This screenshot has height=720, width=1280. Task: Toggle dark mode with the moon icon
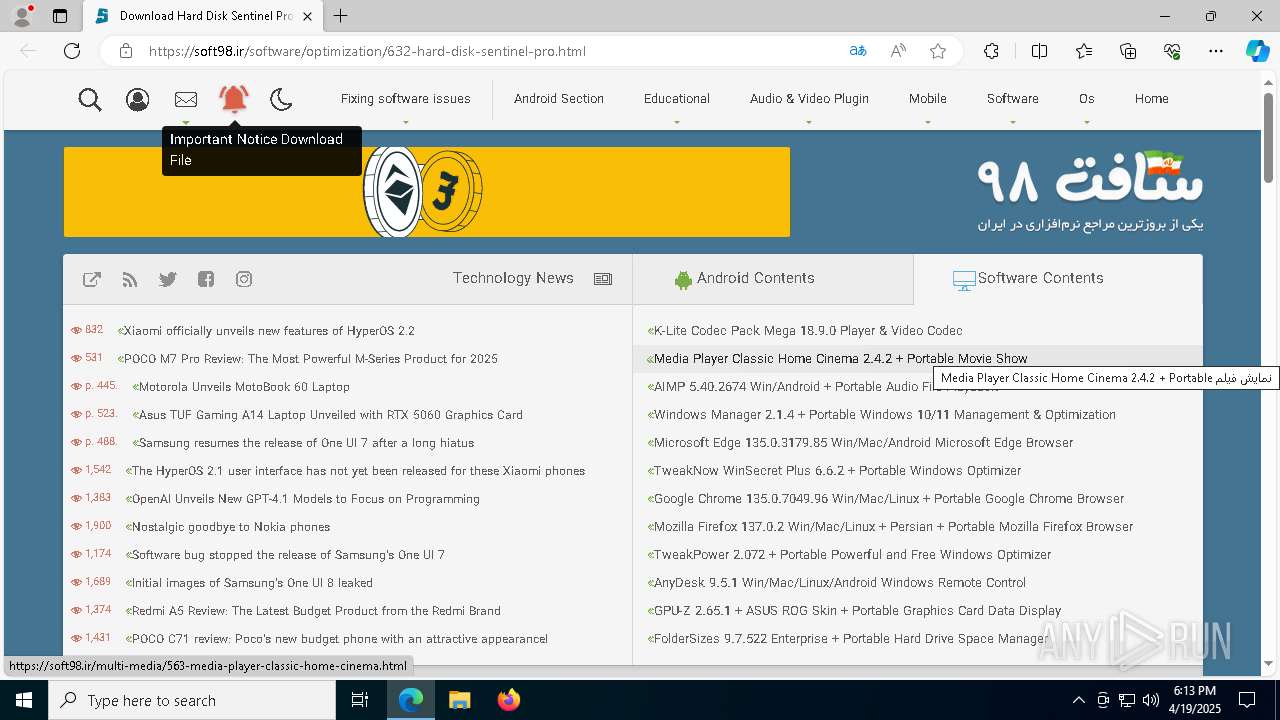[281, 99]
